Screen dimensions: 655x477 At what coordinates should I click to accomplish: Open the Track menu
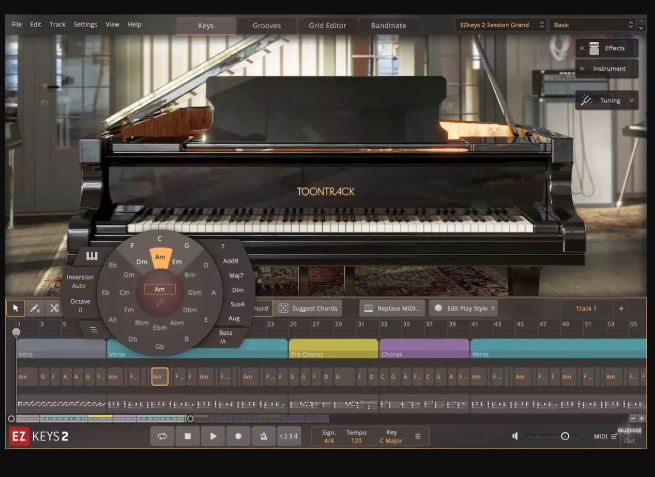(x=57, y=25)
